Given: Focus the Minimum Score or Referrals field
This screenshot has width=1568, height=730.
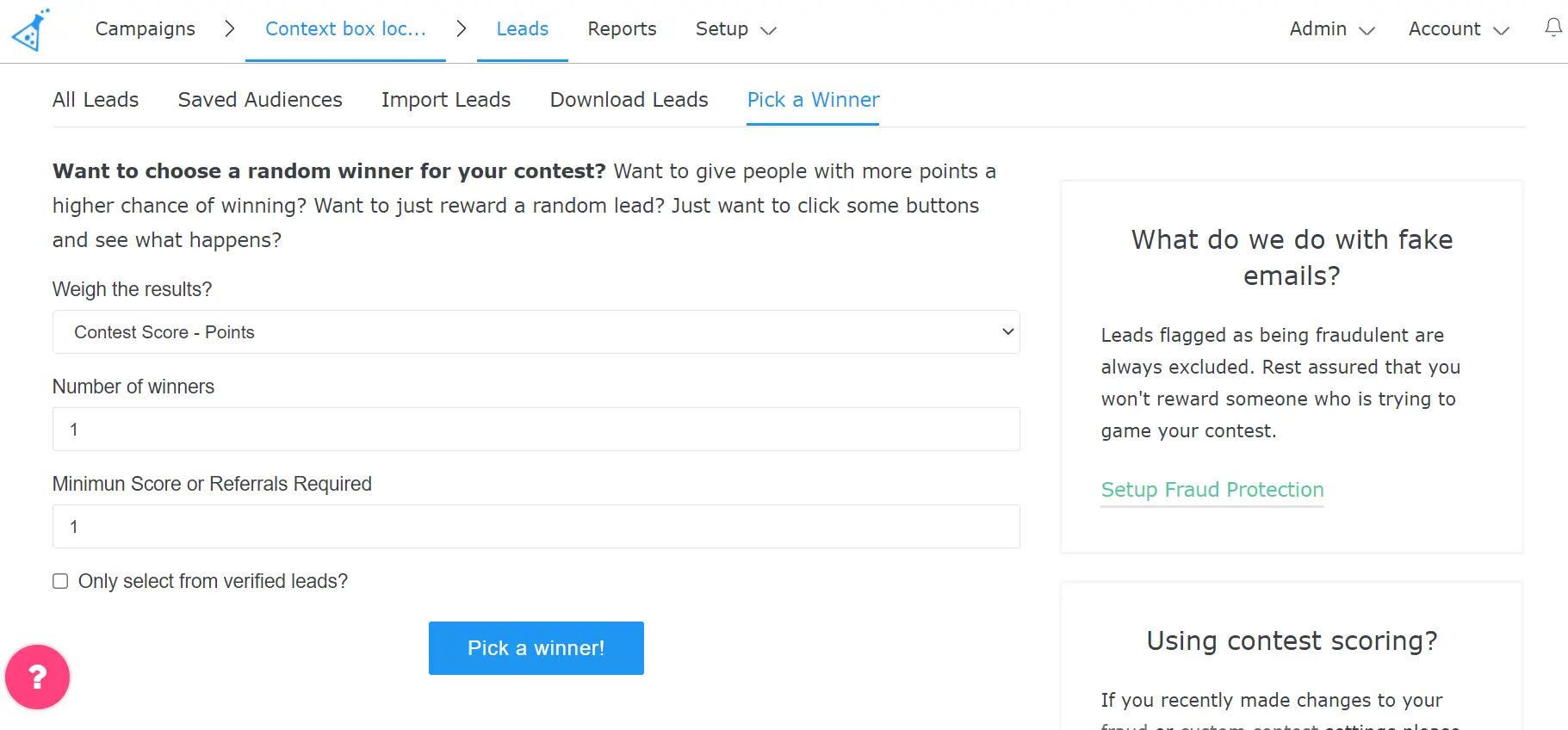Looking at the screenshot, I should click(x=536, y=527).
